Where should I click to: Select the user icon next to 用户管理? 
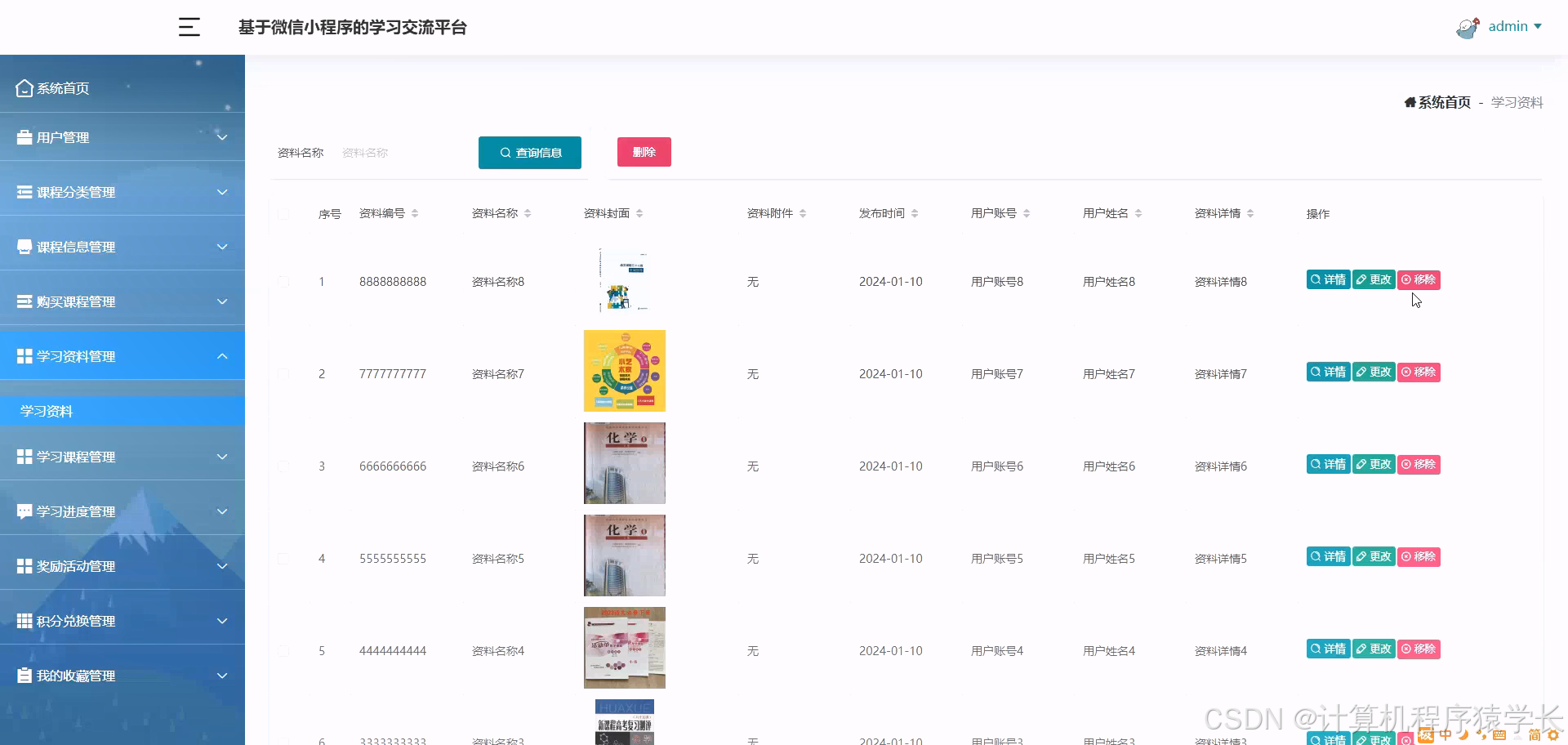tap(23, 136)
